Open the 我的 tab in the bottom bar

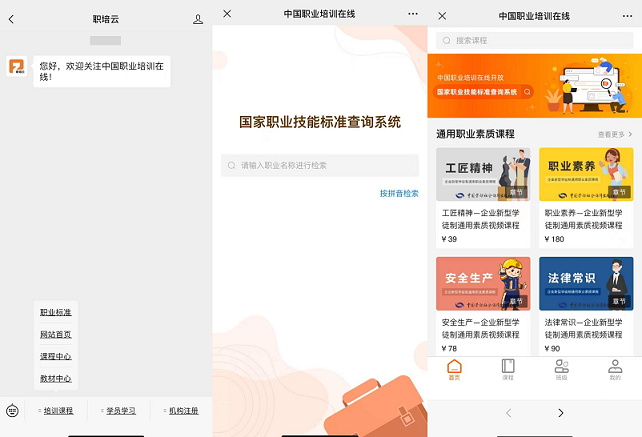(615, 369)
